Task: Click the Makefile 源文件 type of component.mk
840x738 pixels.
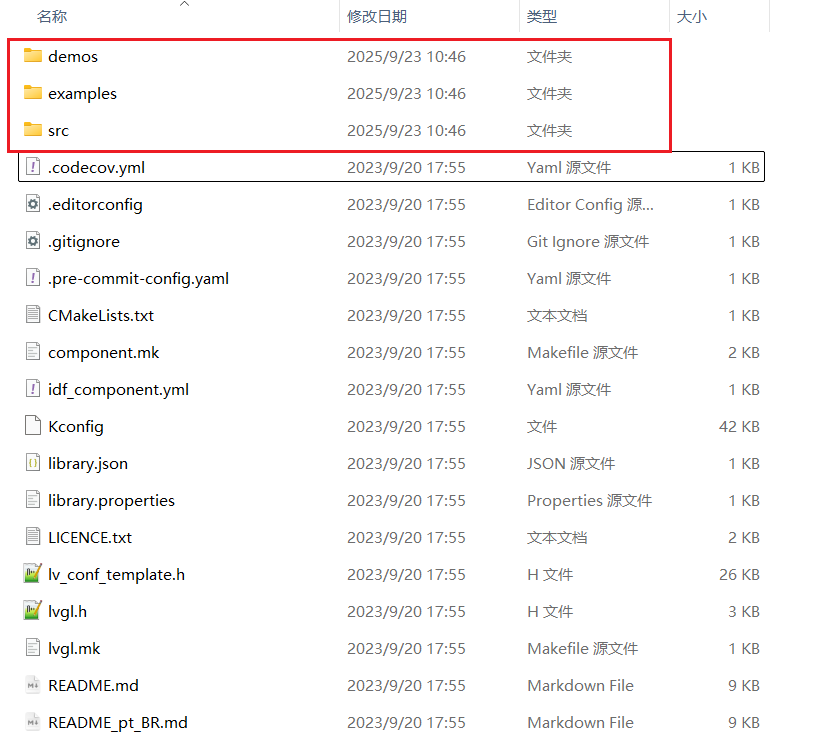Action: (x=582, y=352)
